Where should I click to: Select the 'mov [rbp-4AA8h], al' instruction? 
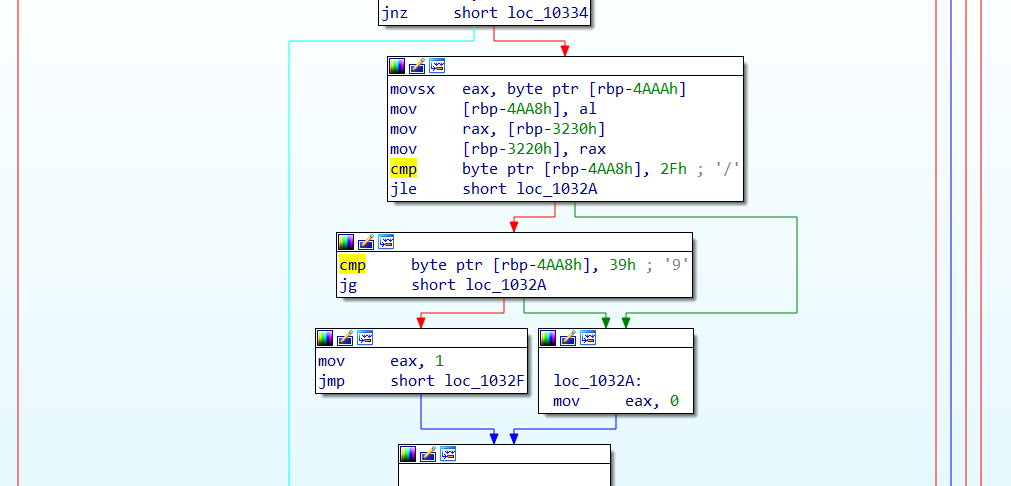point(493,109)
